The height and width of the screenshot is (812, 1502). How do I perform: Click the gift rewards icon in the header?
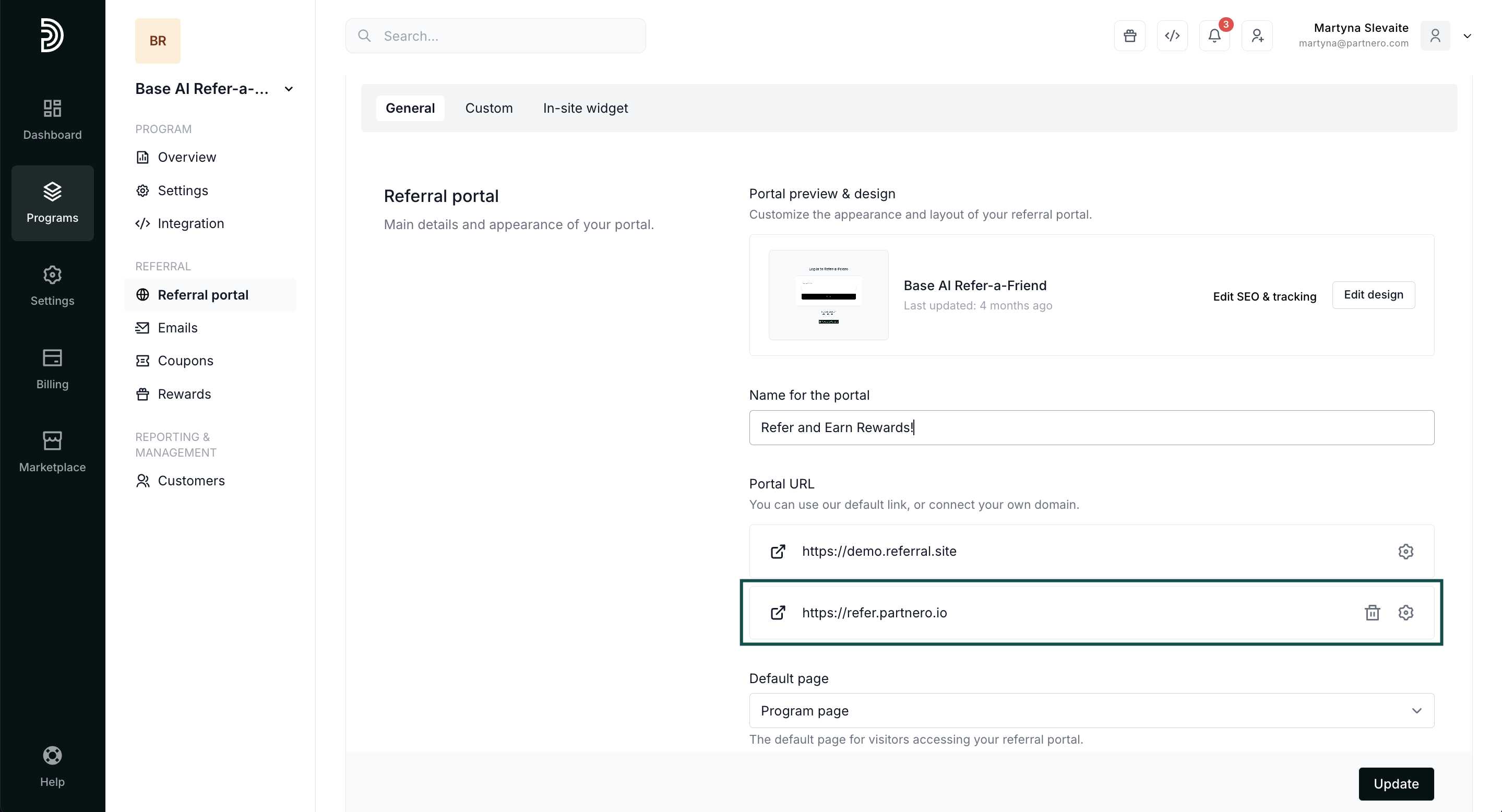(x=1129, y=36)
